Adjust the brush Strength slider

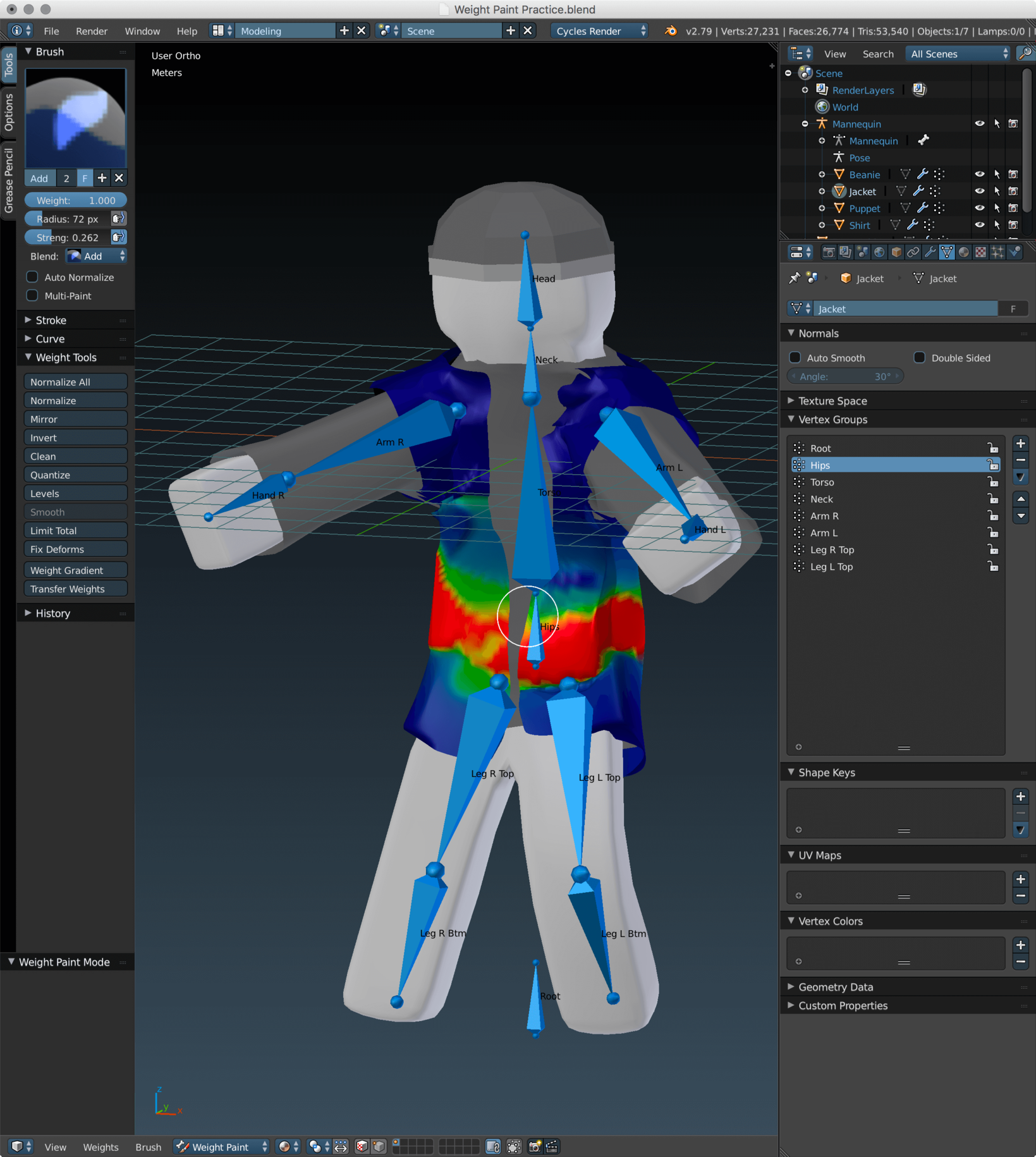click(x=67, y=238)
